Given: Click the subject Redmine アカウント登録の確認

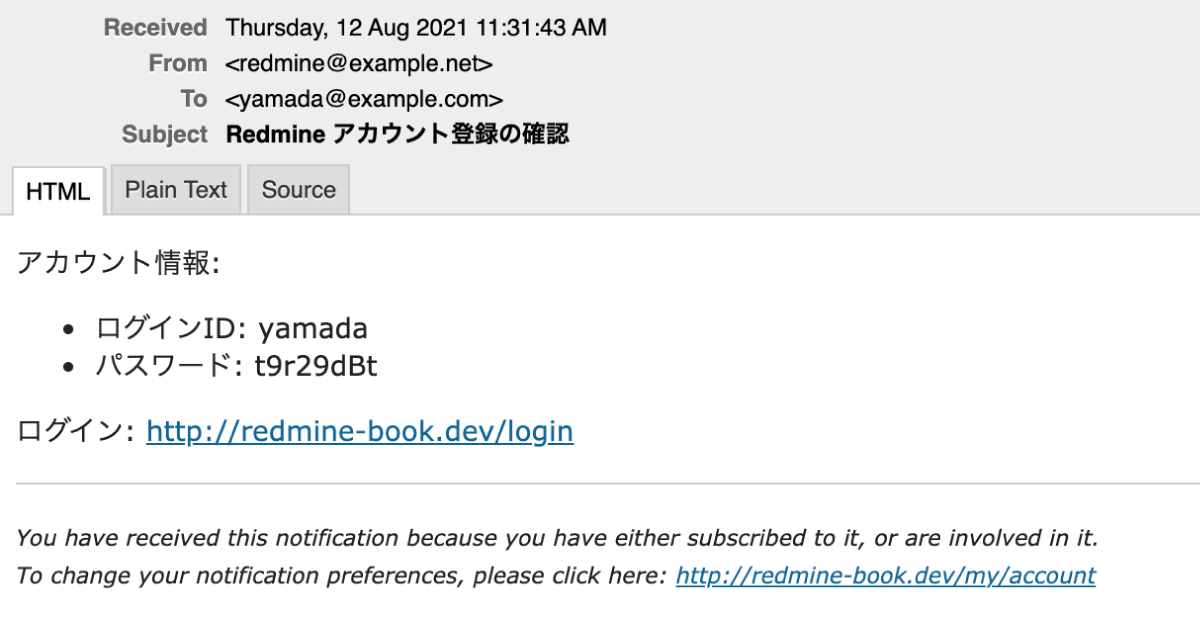Looking at the screenshot, I should 398,134.
